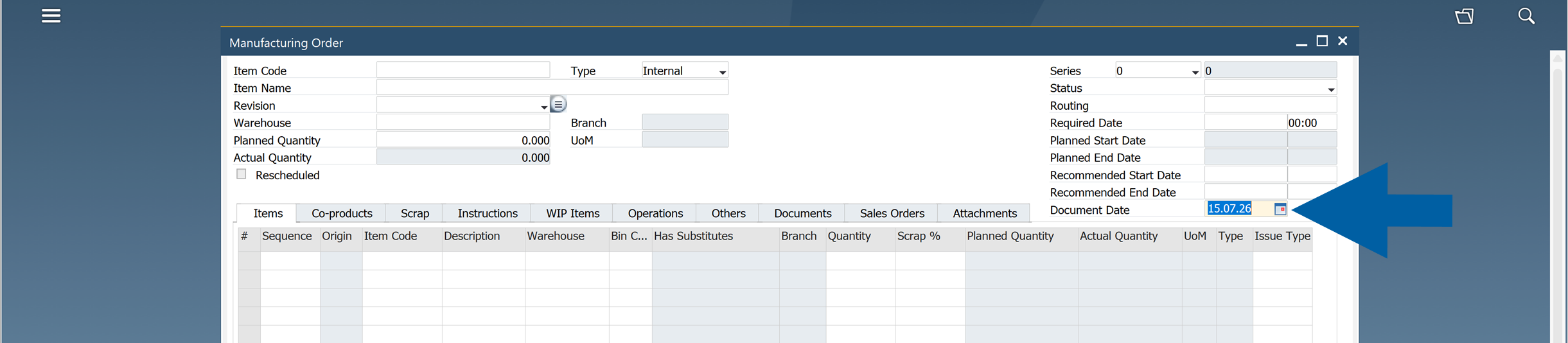Switch to the Co-products tab

(342, 213)
